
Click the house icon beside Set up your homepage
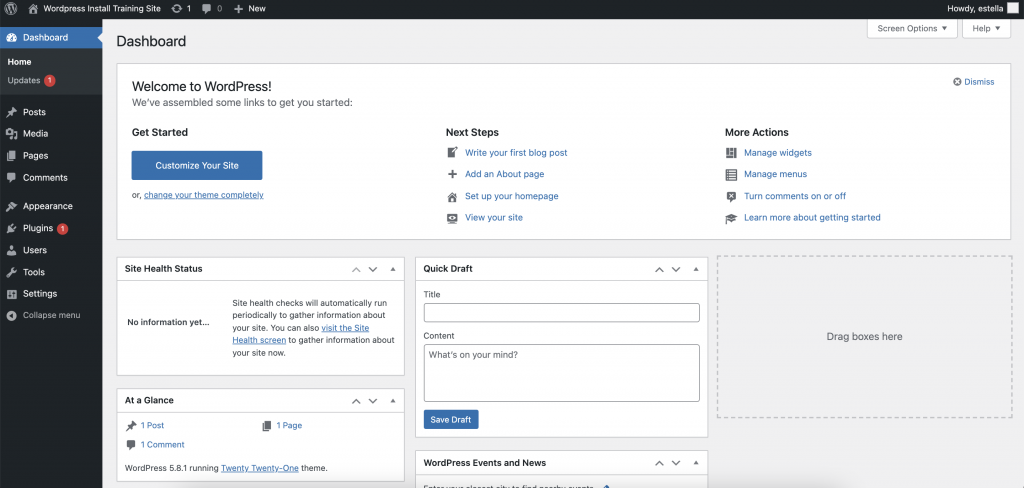[x=453, y=197]
